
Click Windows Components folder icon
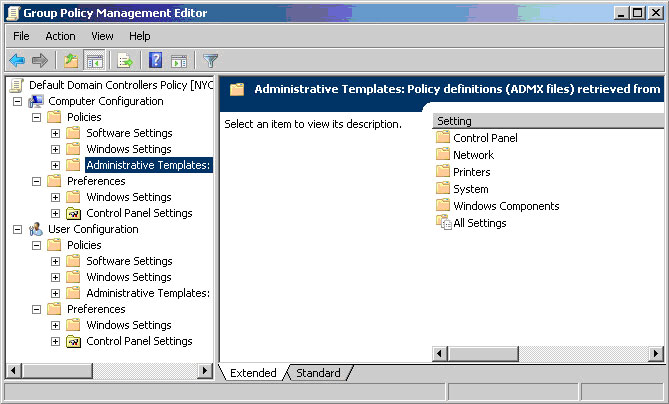443,206
